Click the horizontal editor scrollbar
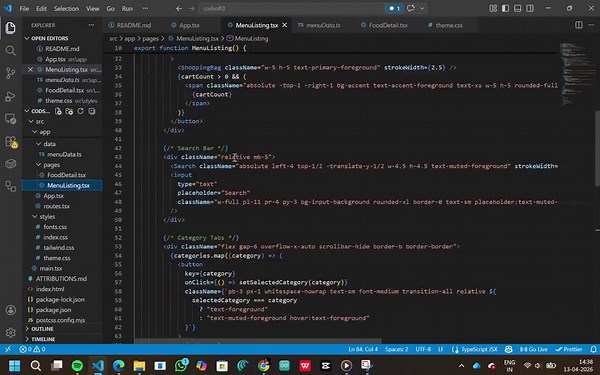 [x=258, y=341]
